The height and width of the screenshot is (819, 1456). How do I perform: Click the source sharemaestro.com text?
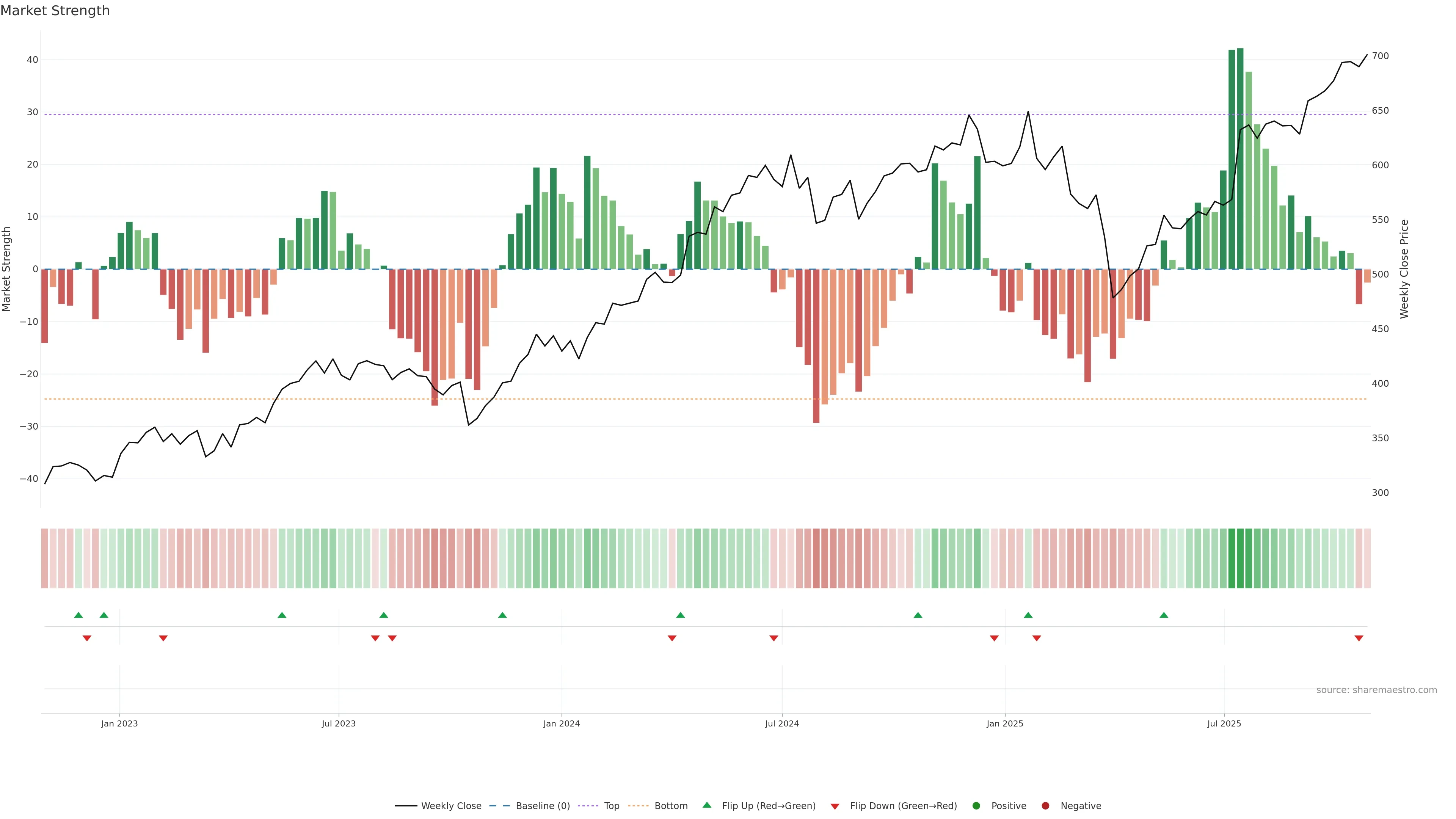coord(1376,690)
